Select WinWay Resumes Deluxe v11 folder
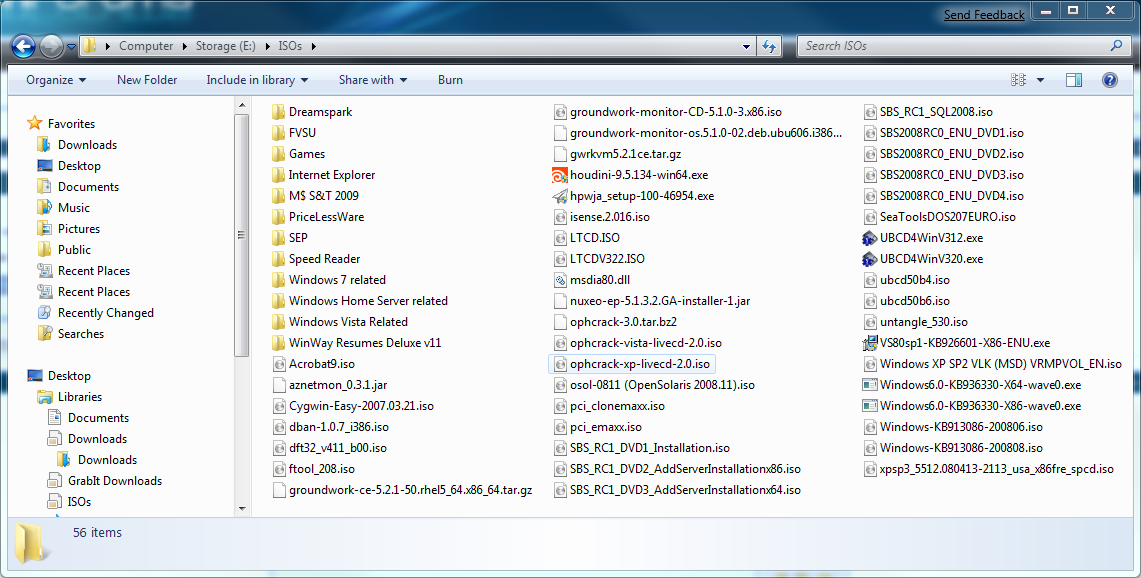Screen dimensions: 1141x578 click(365, 343)
